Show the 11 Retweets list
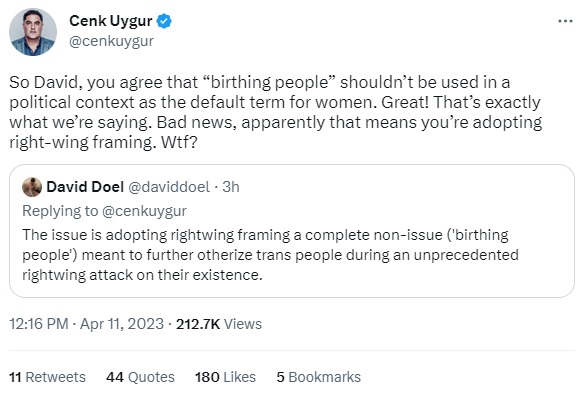Screen dimensions: 584x398 click(47, 377)
